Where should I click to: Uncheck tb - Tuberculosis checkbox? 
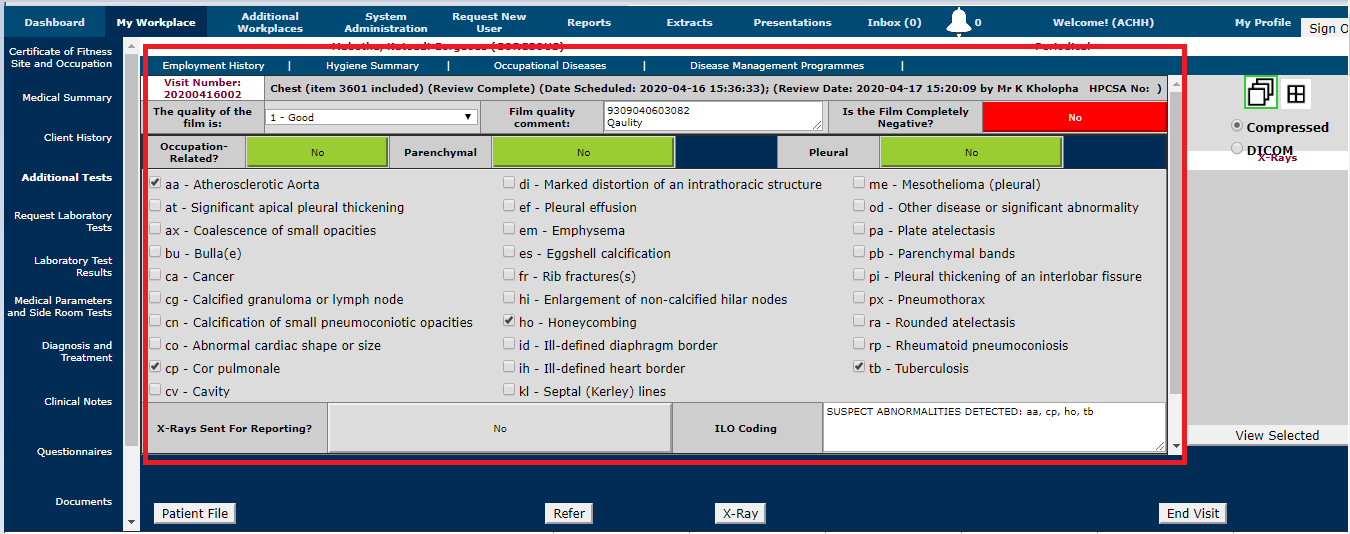(x=859, y=368)
